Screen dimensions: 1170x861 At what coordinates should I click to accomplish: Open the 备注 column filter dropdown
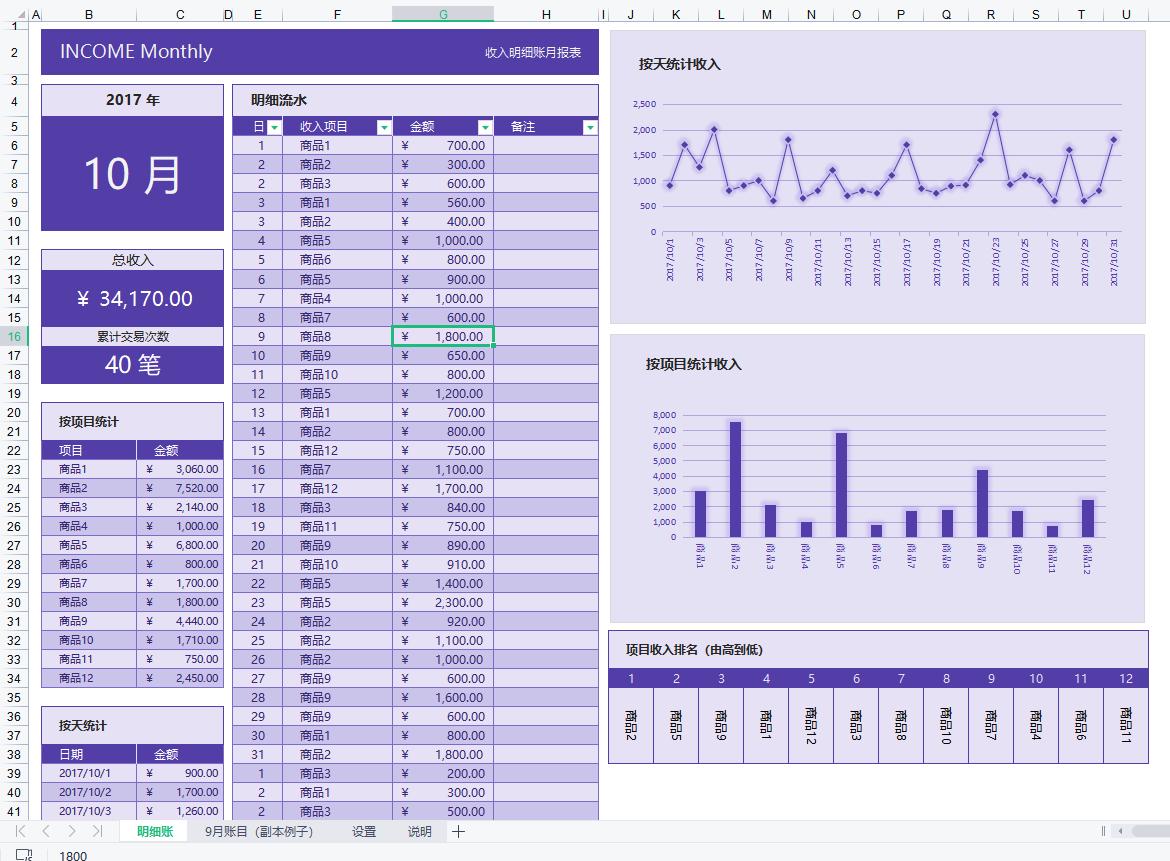(x=589, y=127)
